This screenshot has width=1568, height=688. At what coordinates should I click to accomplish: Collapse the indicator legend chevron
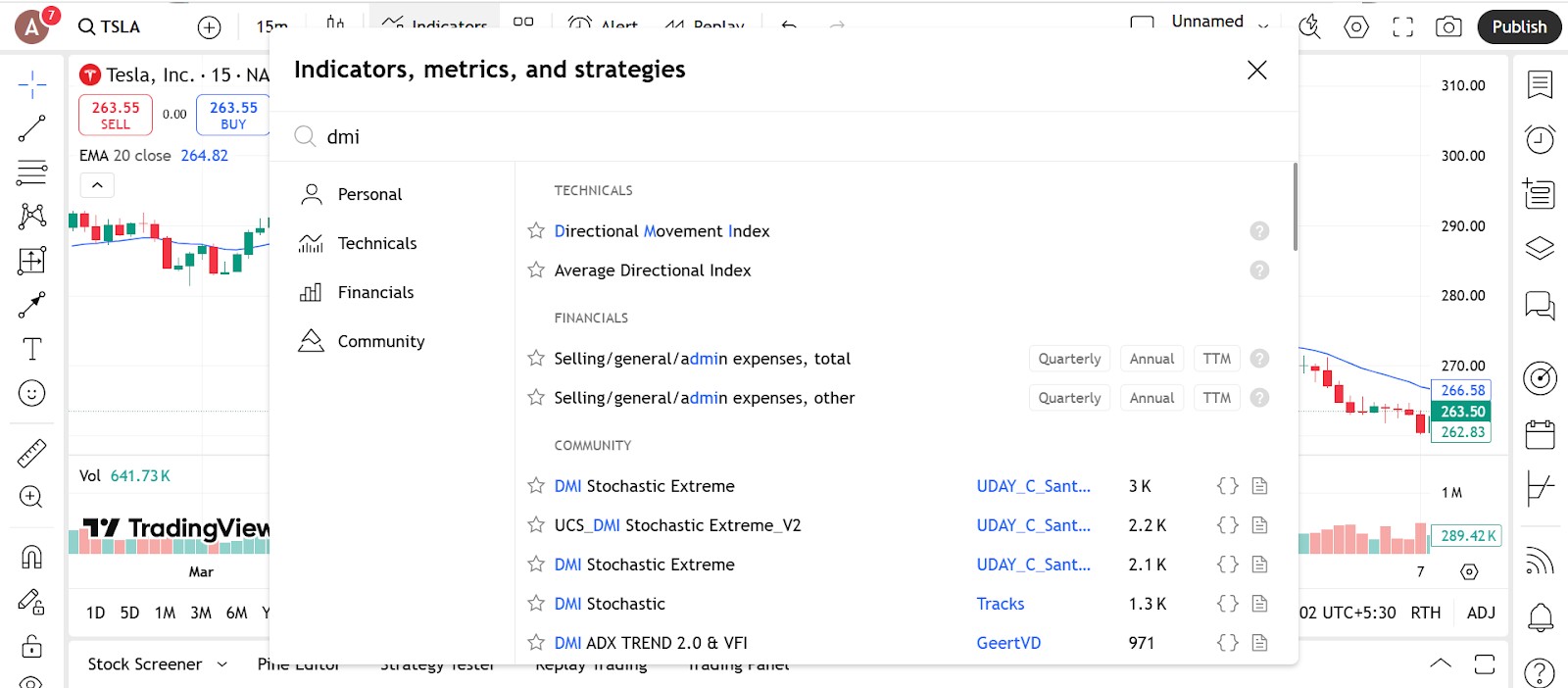coord(97,185)
